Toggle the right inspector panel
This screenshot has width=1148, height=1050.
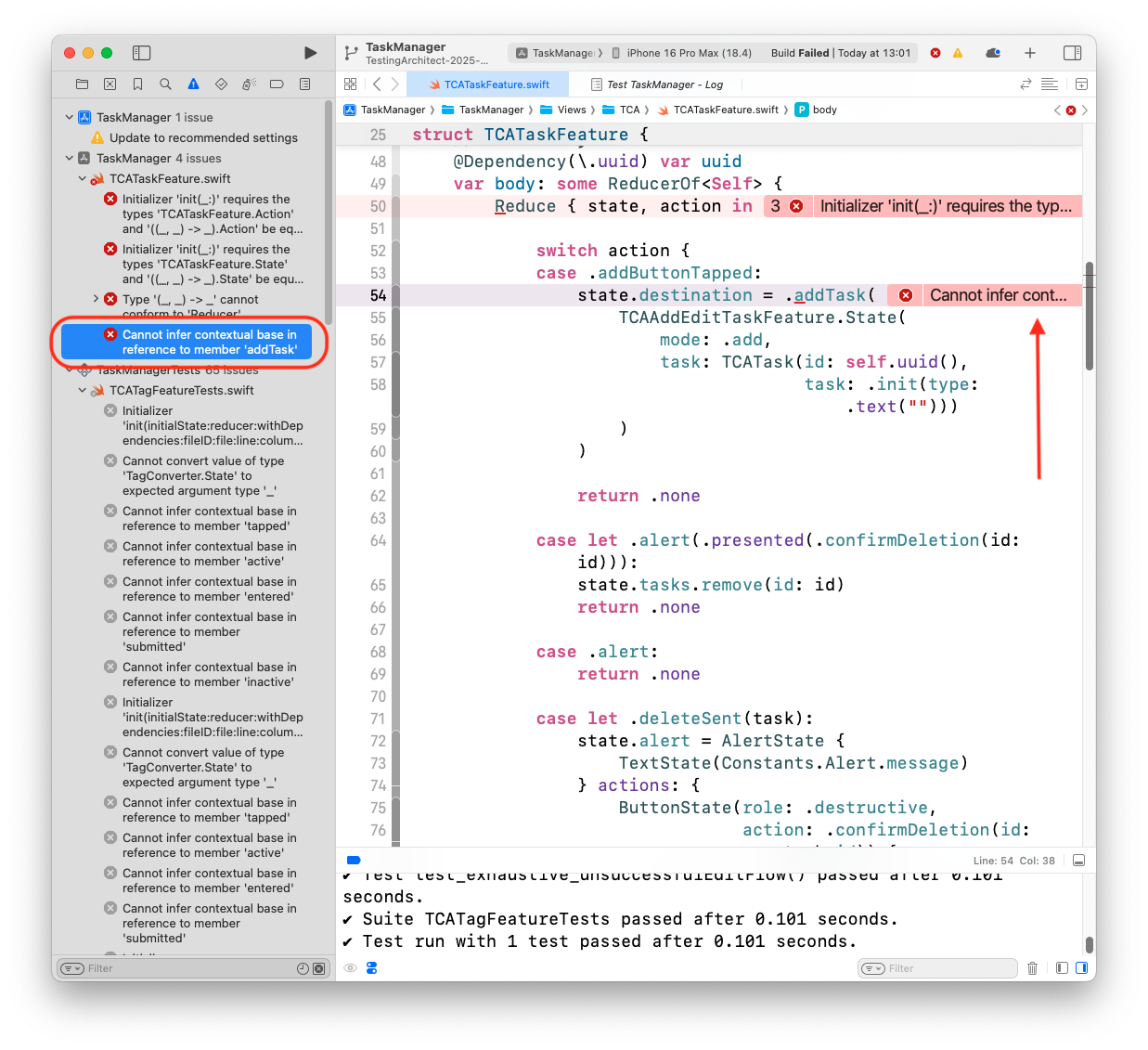[1072, 53]
